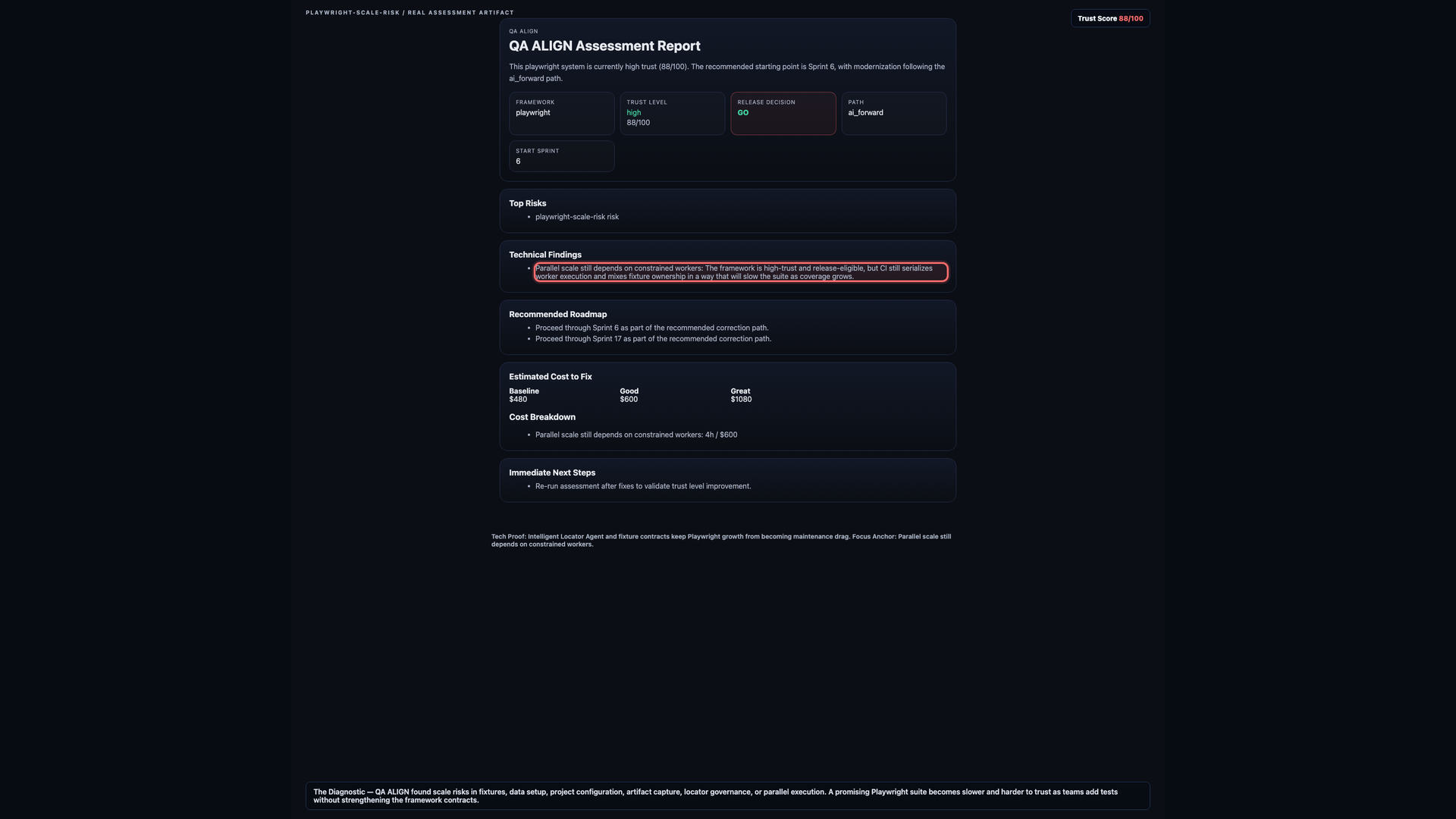Click the Cost Breakdown heading
Viewport: 1456px width, 819px height.
pyautogui.click(x=541, y=417)
